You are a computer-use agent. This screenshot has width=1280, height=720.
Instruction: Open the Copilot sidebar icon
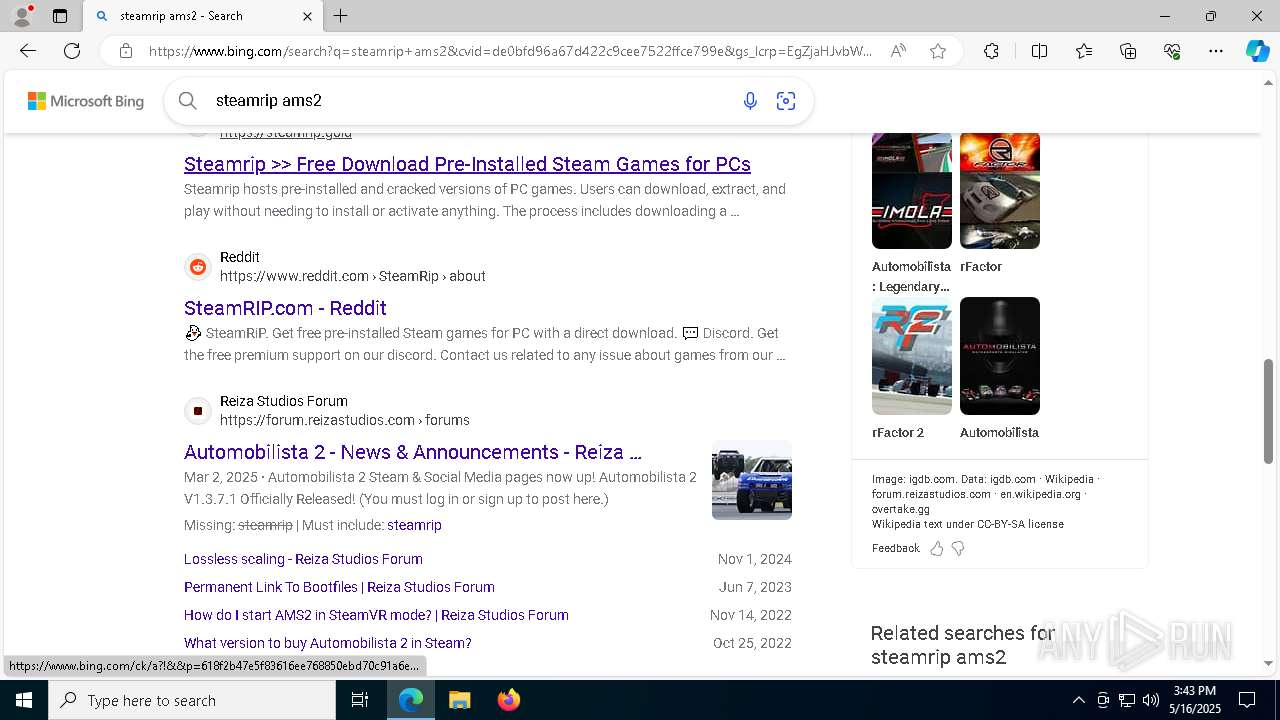1257,51
